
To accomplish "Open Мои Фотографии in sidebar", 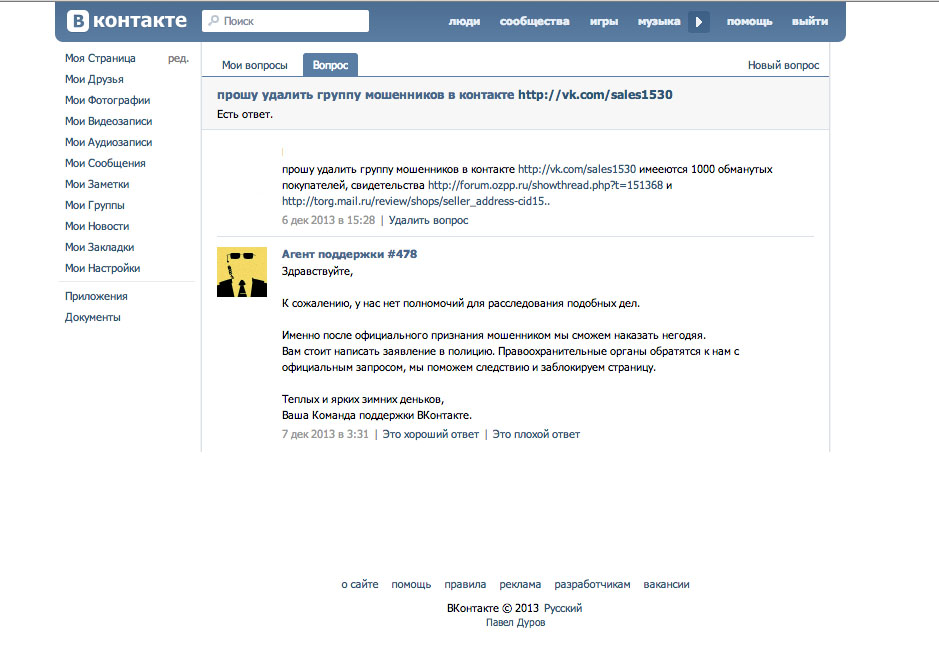I will click(x=107, y=100).
